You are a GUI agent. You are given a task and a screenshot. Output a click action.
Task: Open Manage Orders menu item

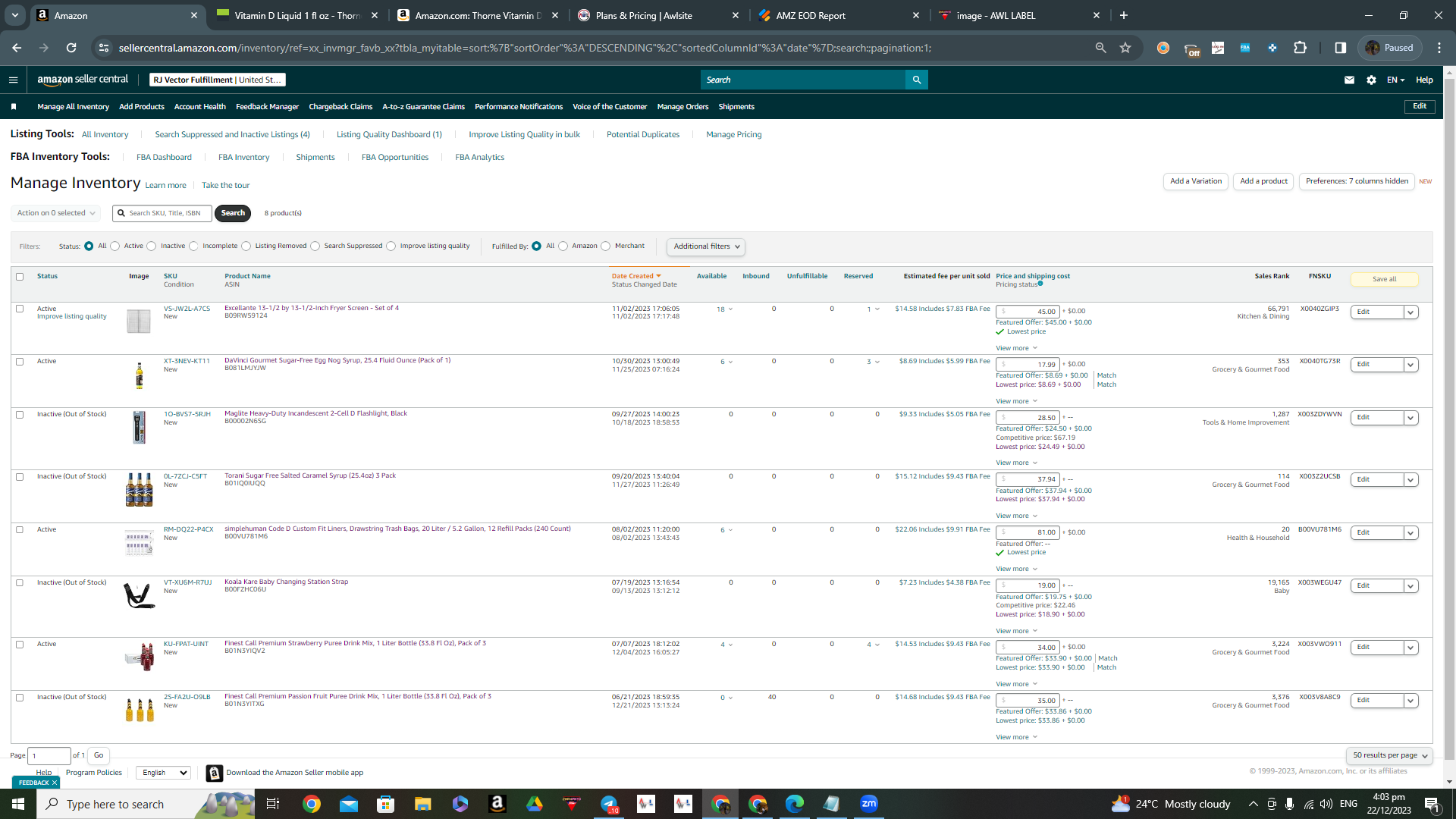(x=682, y=107)
